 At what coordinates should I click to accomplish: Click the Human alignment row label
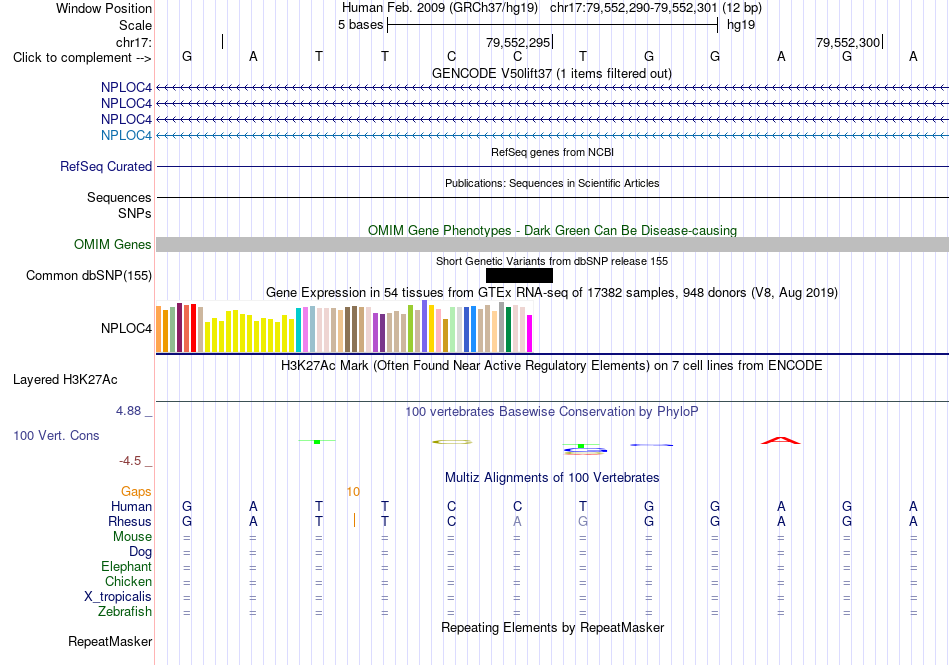(x=131, y=506)
